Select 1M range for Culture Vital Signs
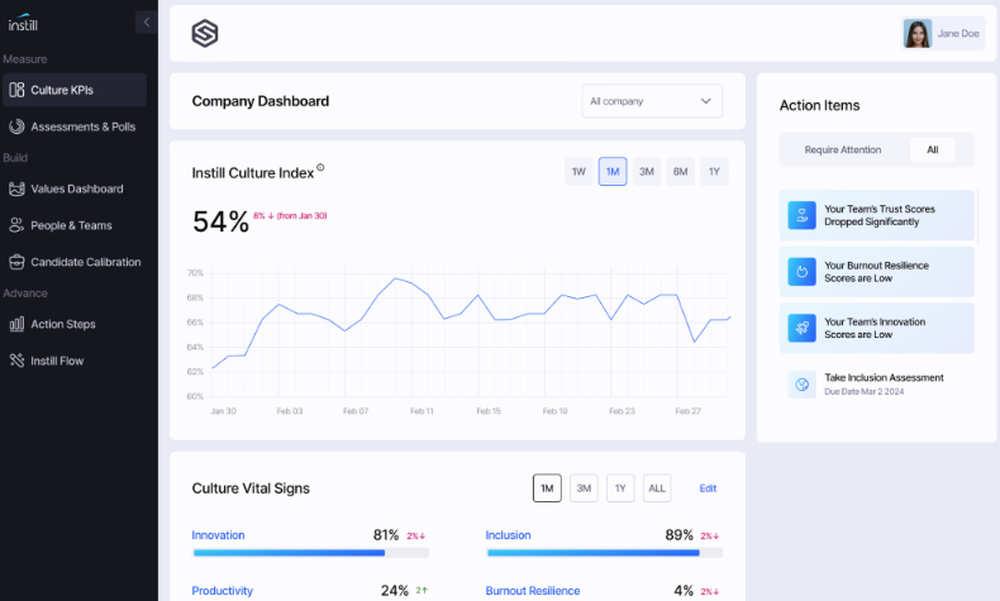 [547, 488]
